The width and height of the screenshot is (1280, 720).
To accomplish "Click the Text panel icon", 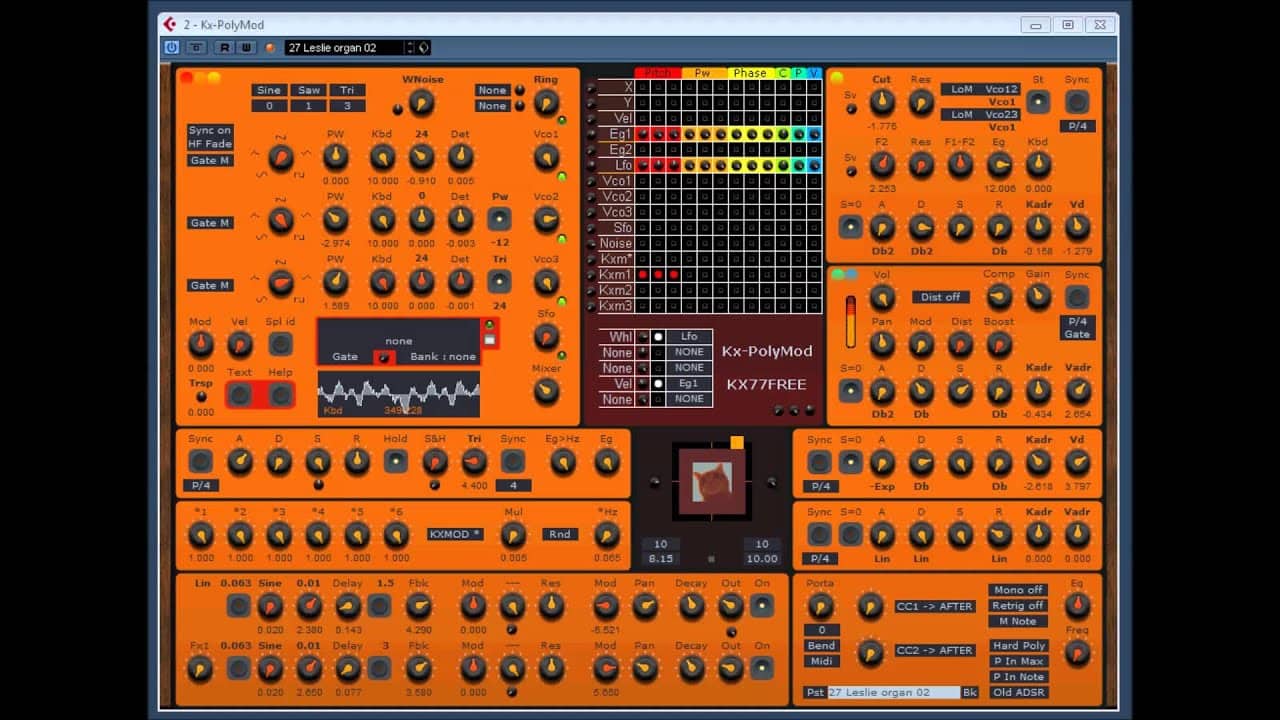I will tap(240, 394).
